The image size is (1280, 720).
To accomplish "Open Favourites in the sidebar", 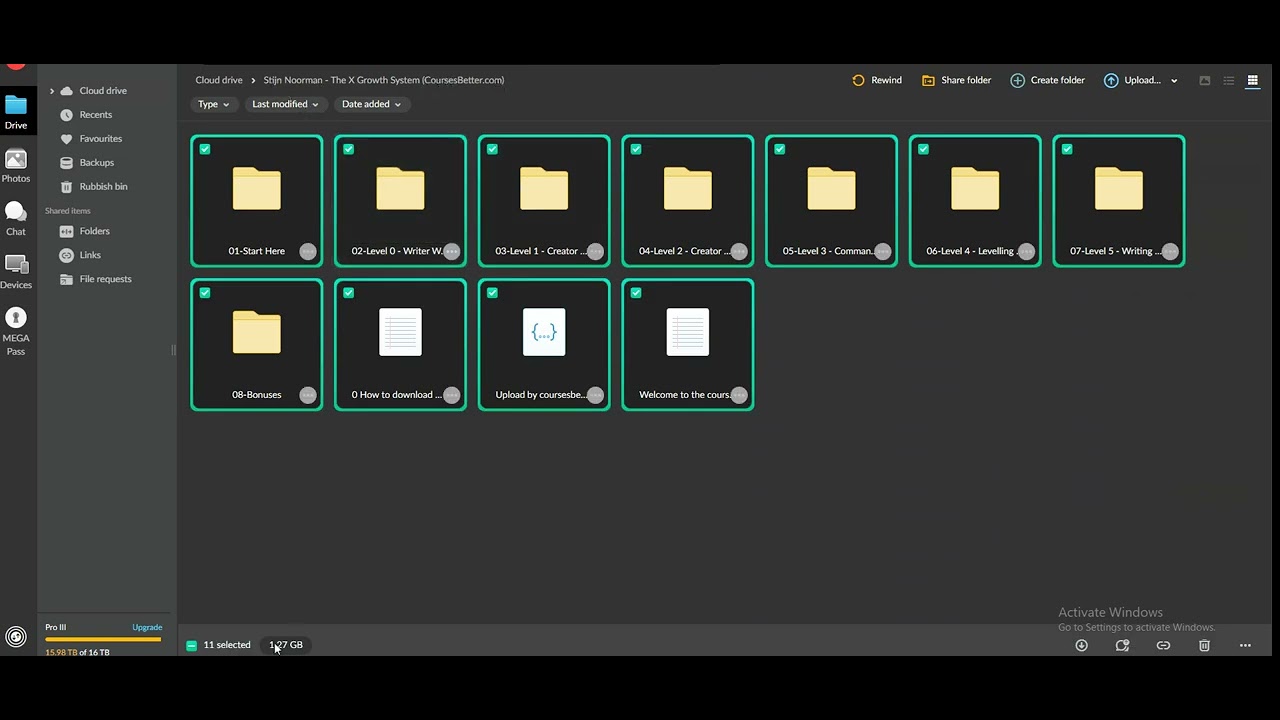I will point(100,139).
